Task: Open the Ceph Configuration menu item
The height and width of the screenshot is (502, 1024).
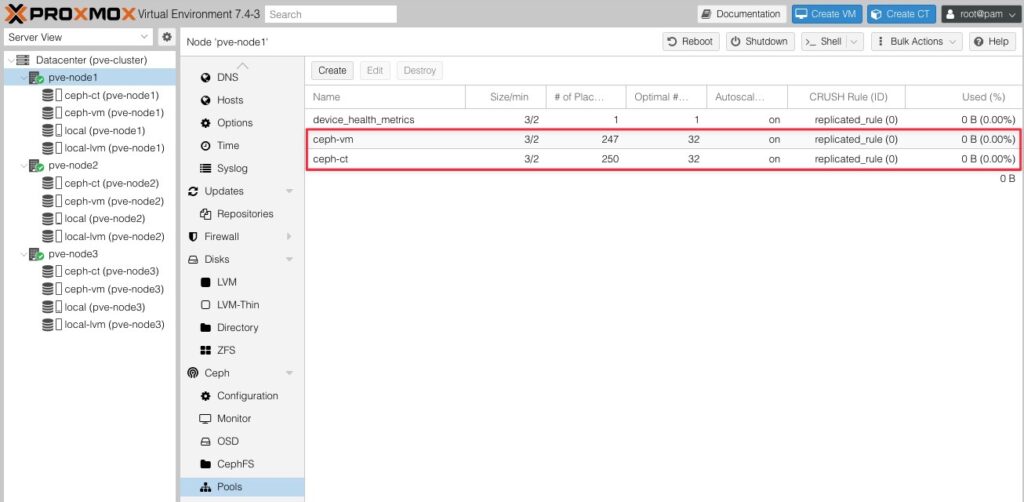Action: [x=242, y=396]
